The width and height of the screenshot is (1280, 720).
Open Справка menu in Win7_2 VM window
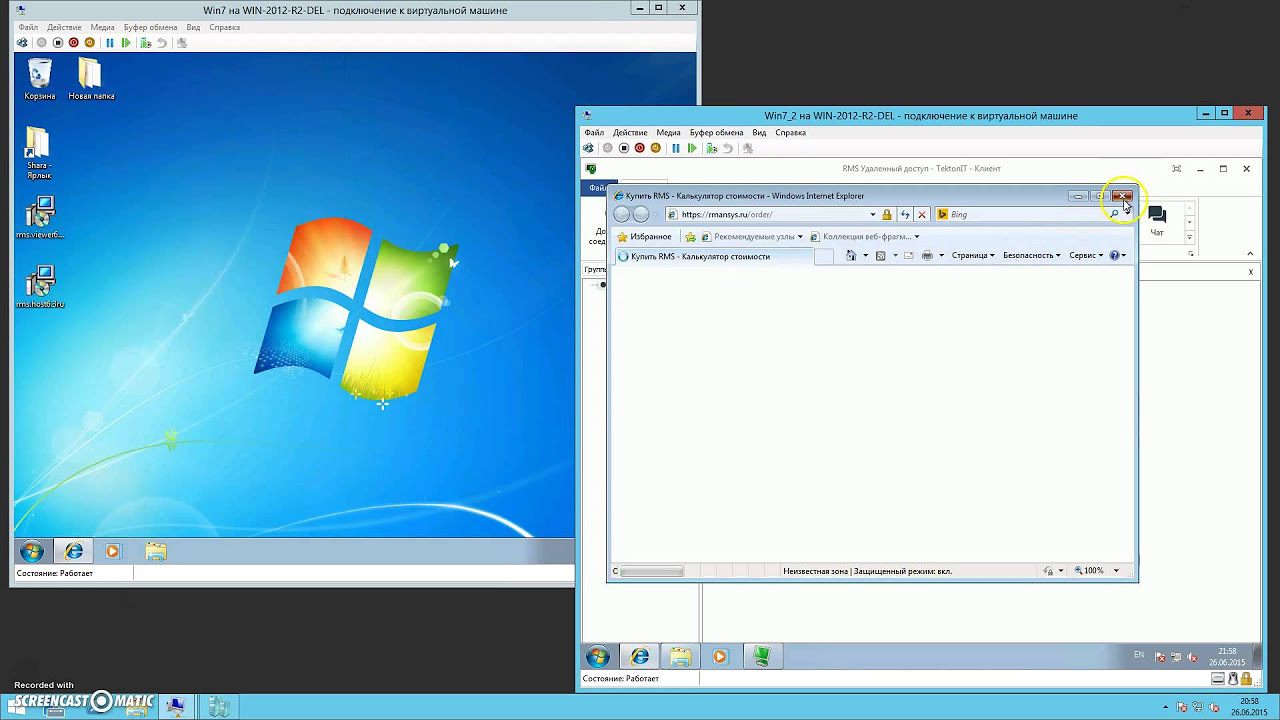pyautogui.click(x=790, y=132)
